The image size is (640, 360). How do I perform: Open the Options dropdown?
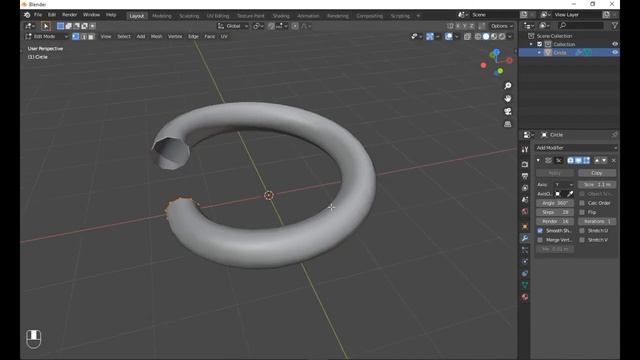[502, 26]
